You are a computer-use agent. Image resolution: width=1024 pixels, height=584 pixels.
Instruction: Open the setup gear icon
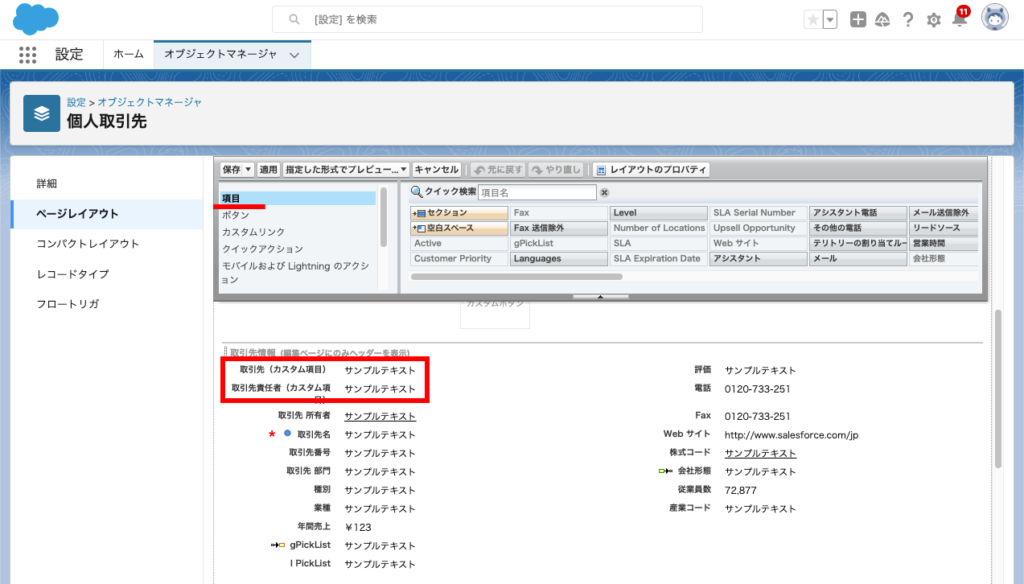click(934, 20)
